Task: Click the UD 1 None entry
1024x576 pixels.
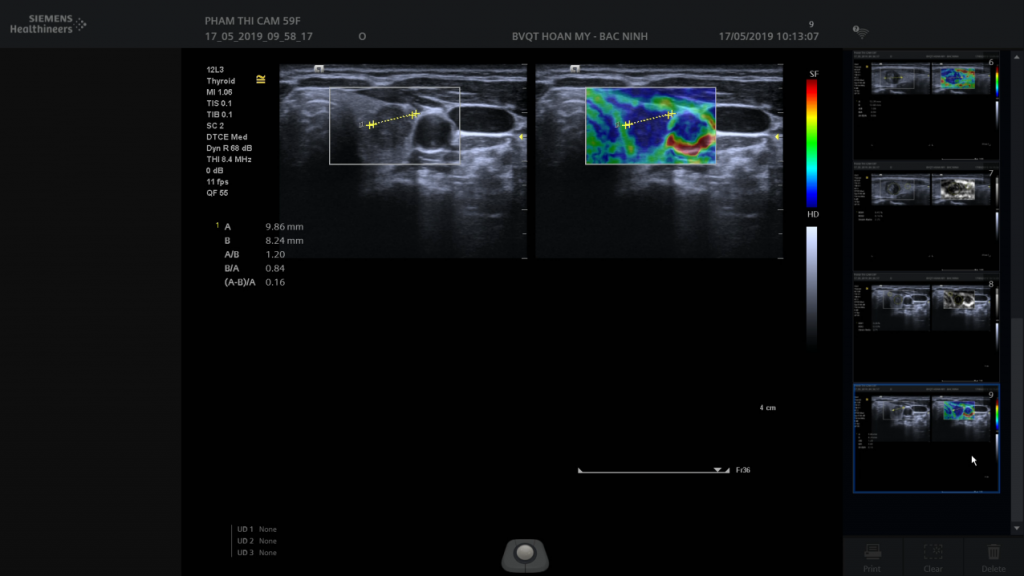Action: point(257,529)
